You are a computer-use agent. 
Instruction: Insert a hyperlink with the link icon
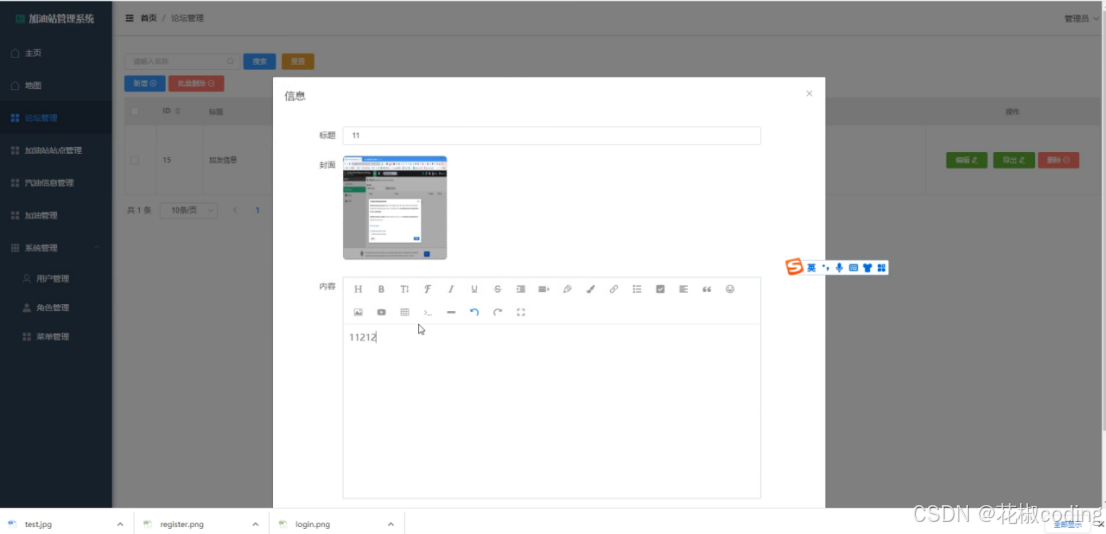click(x=614, y=289)
